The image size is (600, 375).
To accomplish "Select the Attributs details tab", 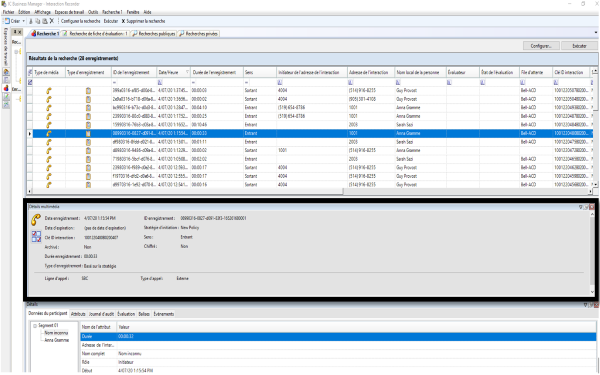I will (78, 314).
